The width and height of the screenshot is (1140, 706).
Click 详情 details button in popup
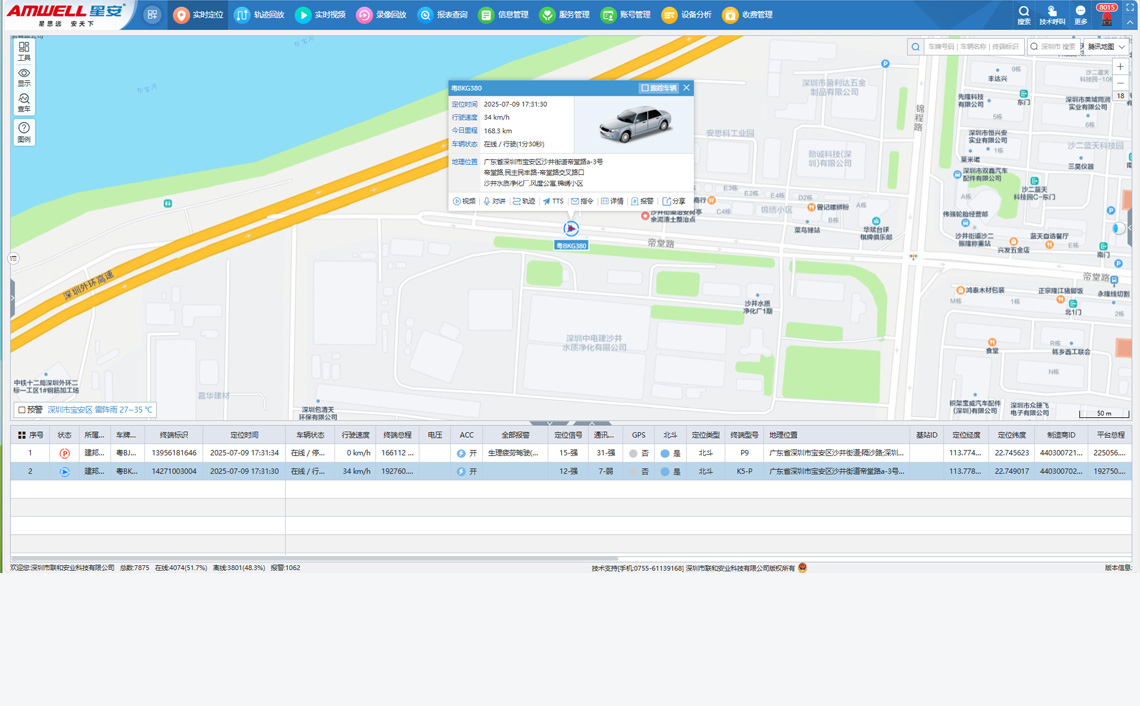[612, 201]
